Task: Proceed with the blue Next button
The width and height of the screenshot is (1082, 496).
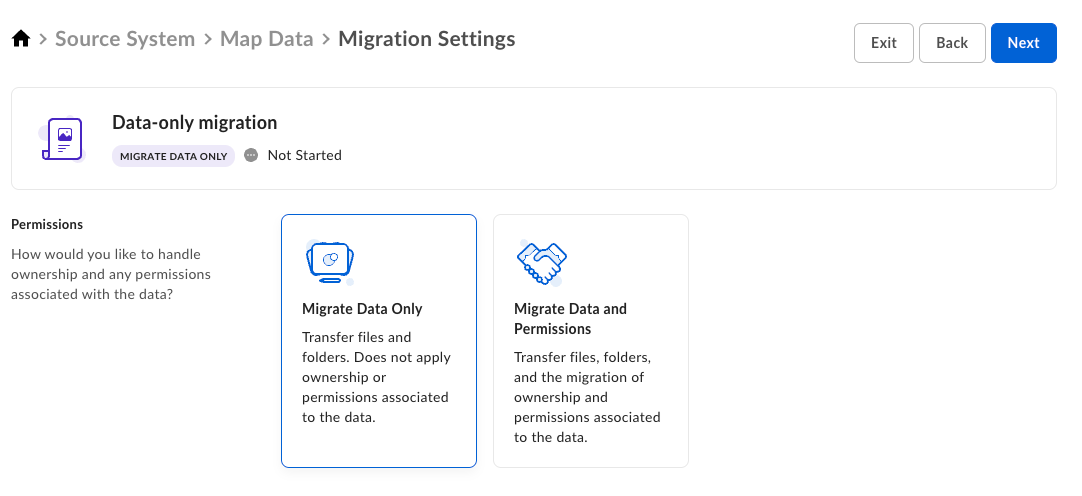Action: (x=1023, y=43)
